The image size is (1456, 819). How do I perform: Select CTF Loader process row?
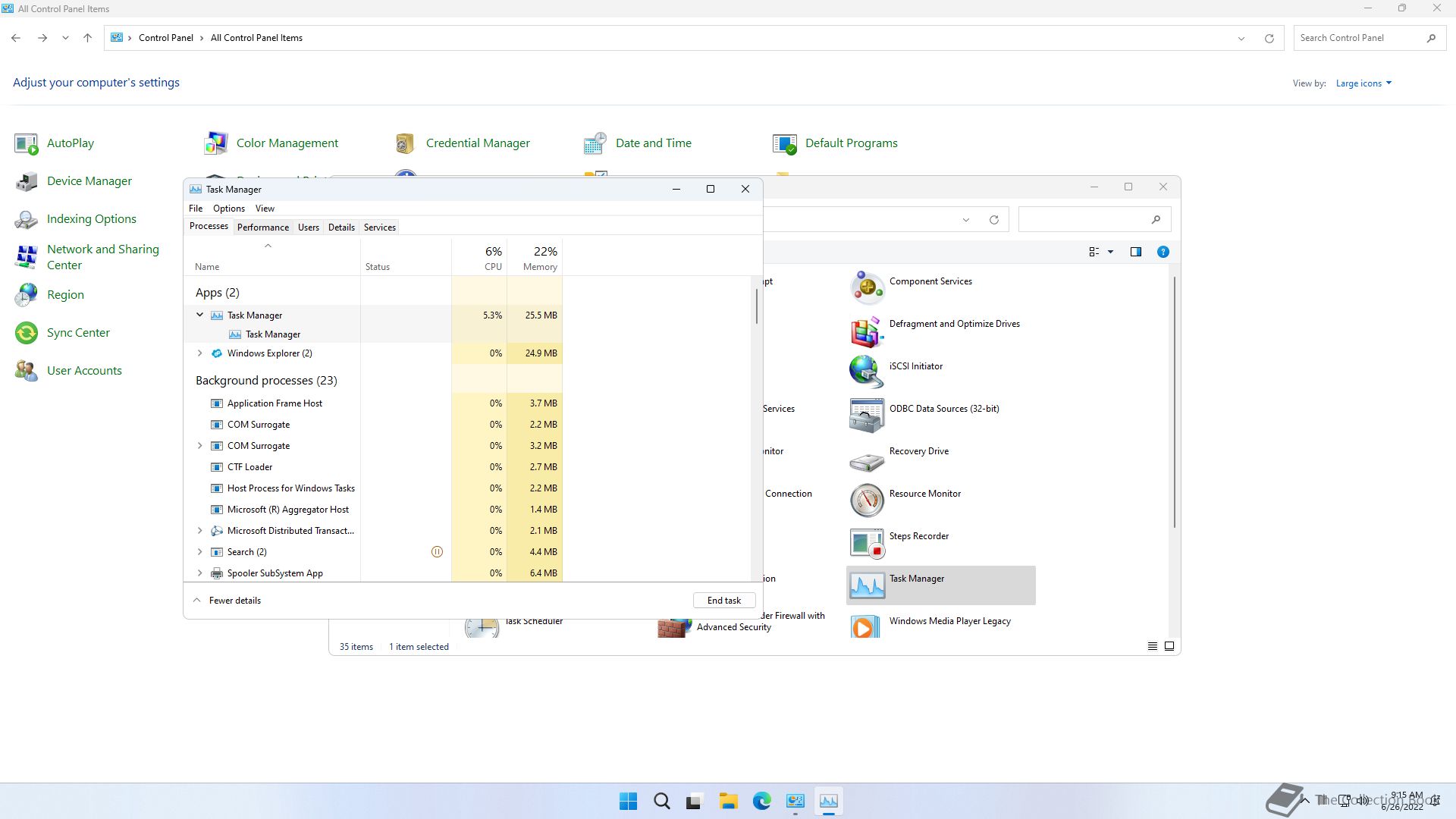click(x=372, y=467)
